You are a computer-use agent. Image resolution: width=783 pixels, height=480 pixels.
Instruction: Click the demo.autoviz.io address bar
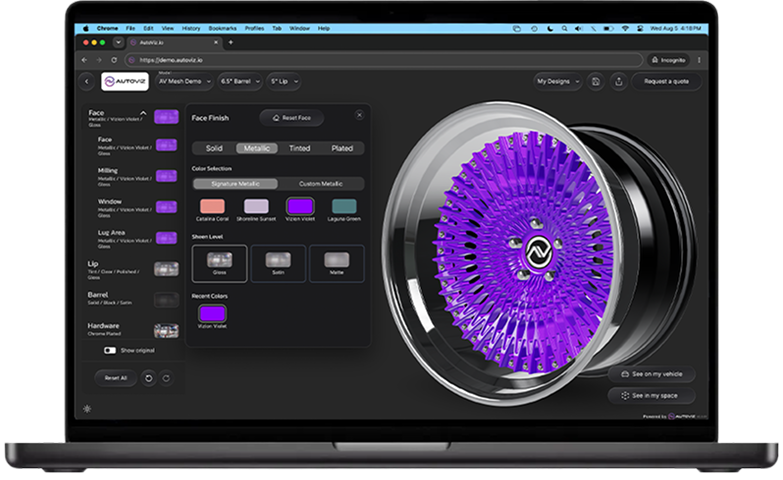click(384, 60)
